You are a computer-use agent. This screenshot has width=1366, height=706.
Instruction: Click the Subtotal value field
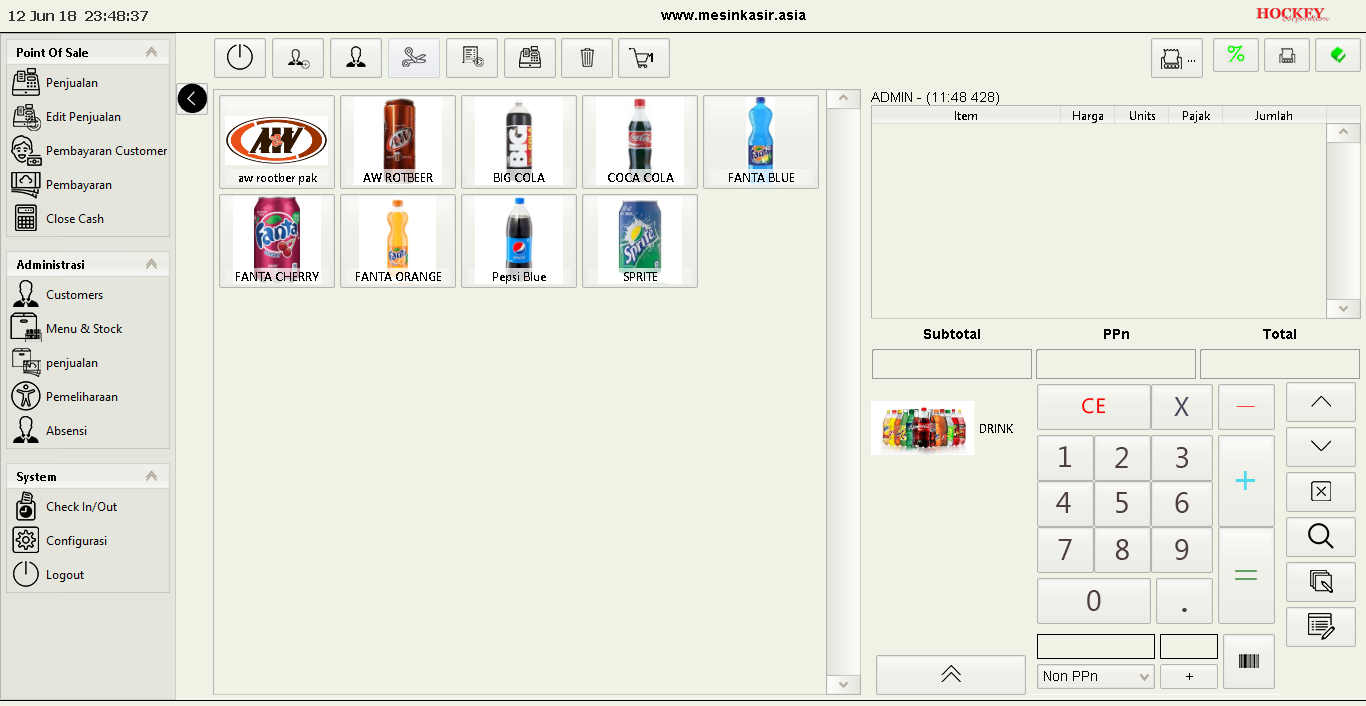[952, 364]
